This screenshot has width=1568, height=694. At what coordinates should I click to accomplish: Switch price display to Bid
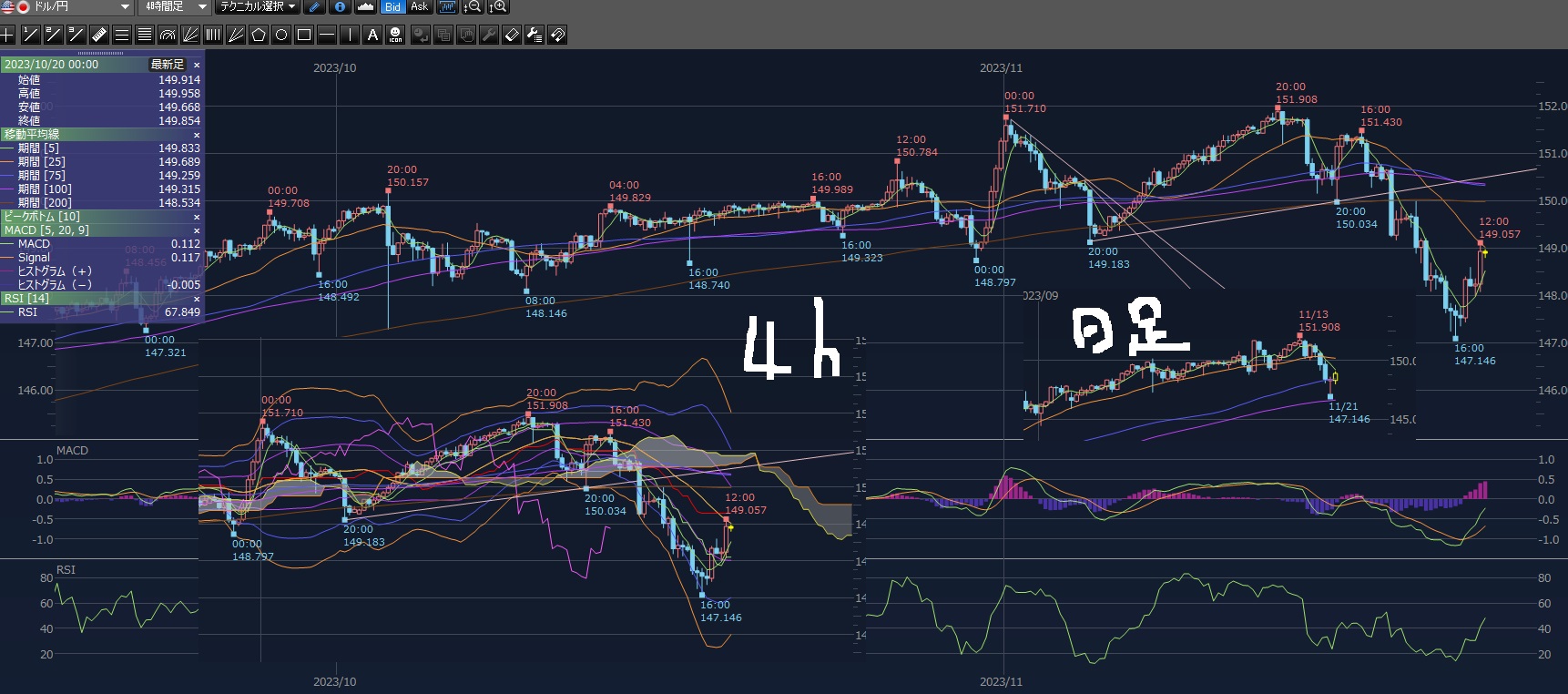coord(392,7)
